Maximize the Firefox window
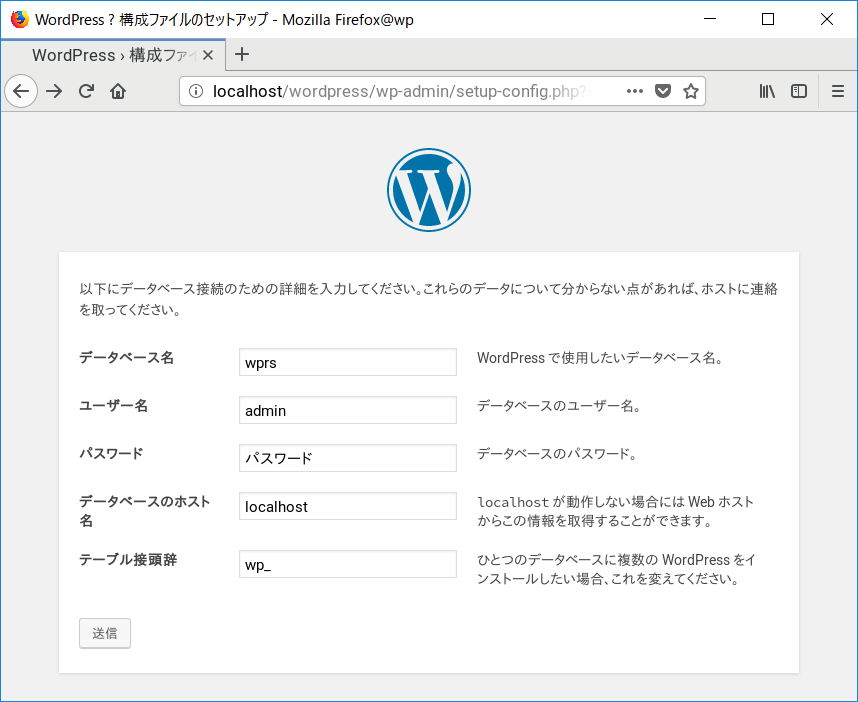858x702 pixels. pyautogui.click(x=768, y=19)
